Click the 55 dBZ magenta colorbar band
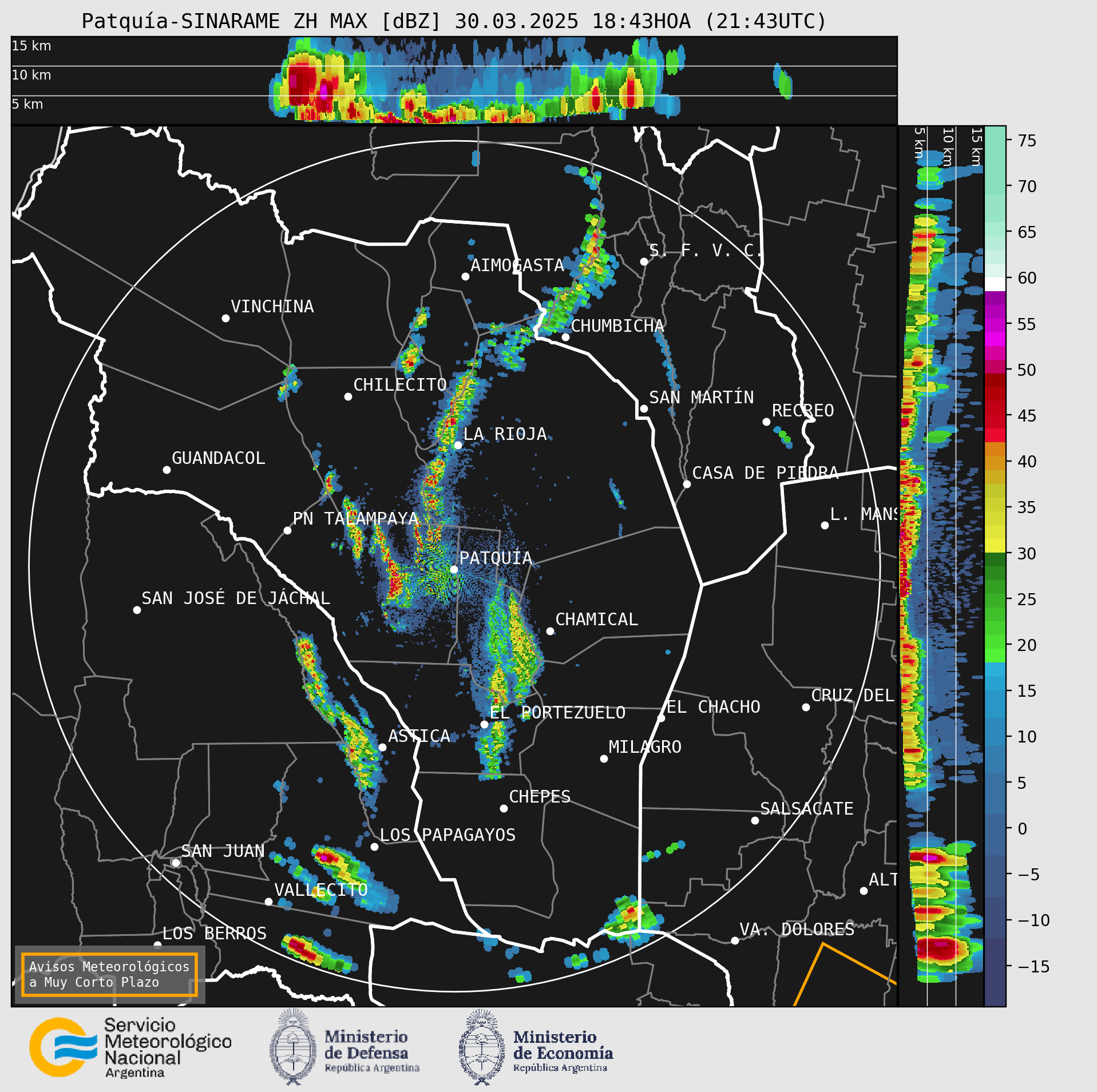Viewport: 1097px width, 1092px height. [x=995, y=326]
